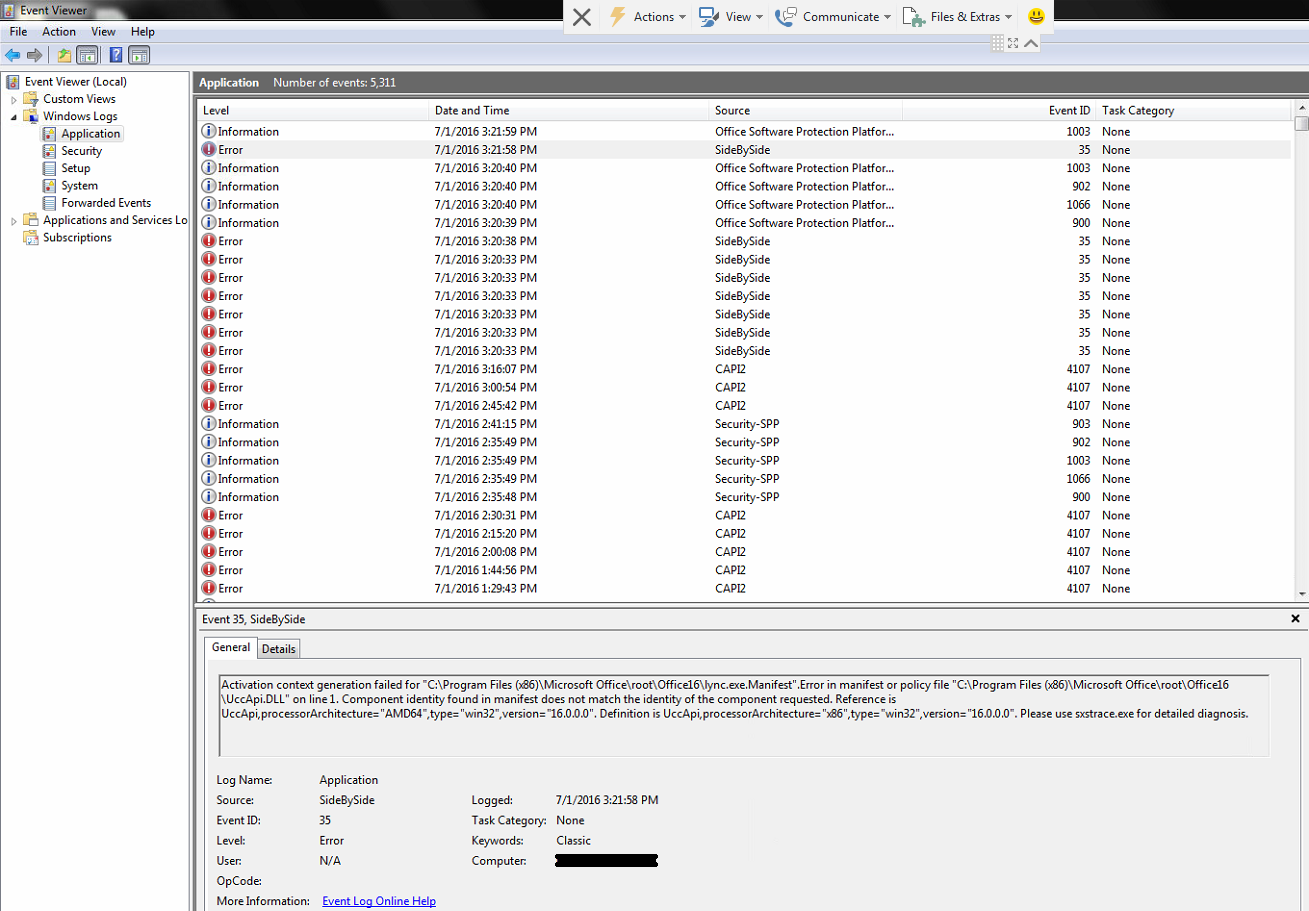Sort events by Level column header
Viewport: 1309px width, 911px height.
tap(313, 111)
